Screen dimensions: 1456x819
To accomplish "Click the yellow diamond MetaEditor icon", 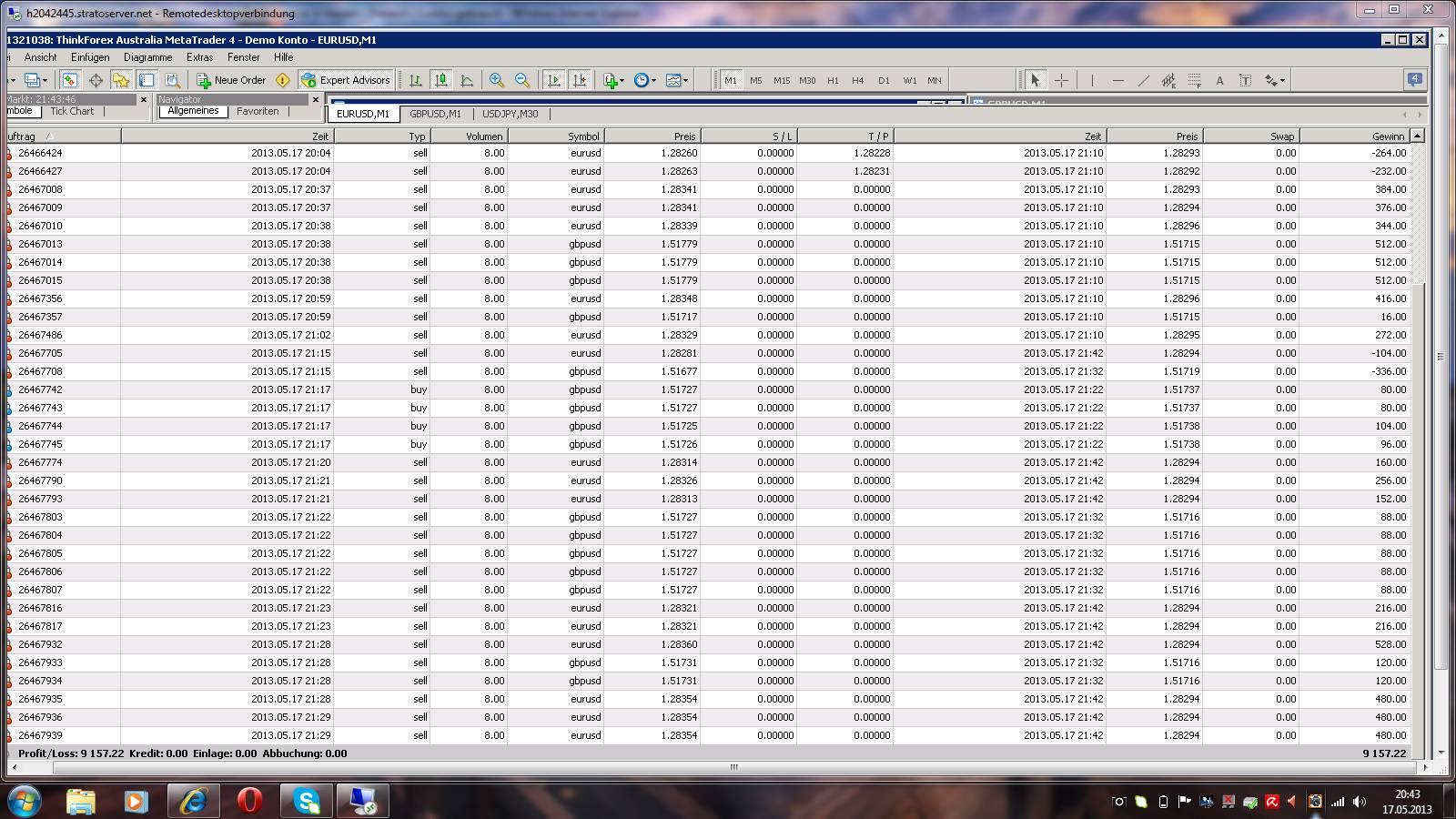I will pyautogui.click(x=282, y=80).
